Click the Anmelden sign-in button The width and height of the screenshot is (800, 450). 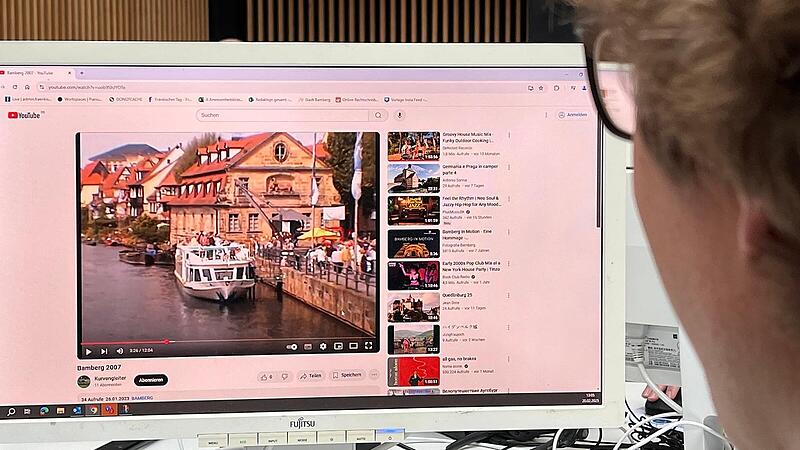(x=573, y=115)
